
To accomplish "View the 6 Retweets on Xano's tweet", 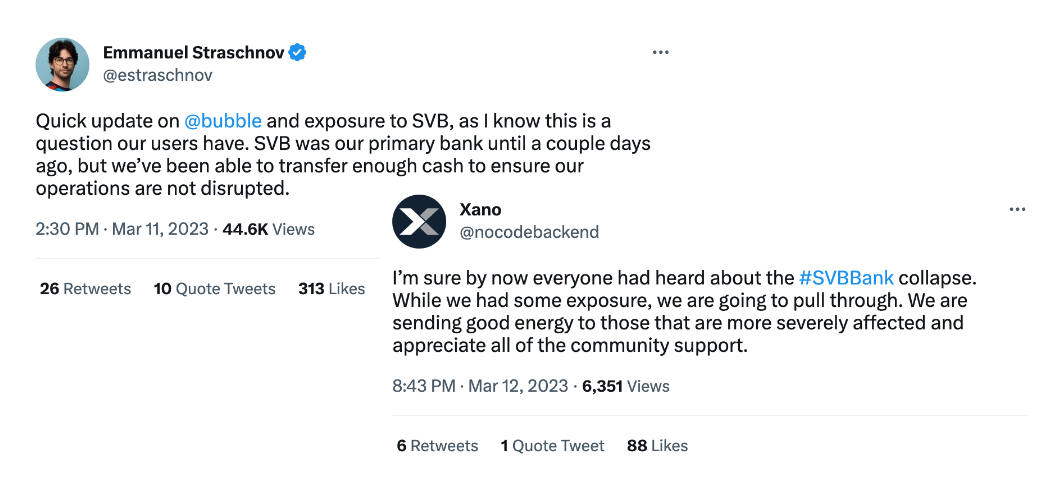I will 437,446.
